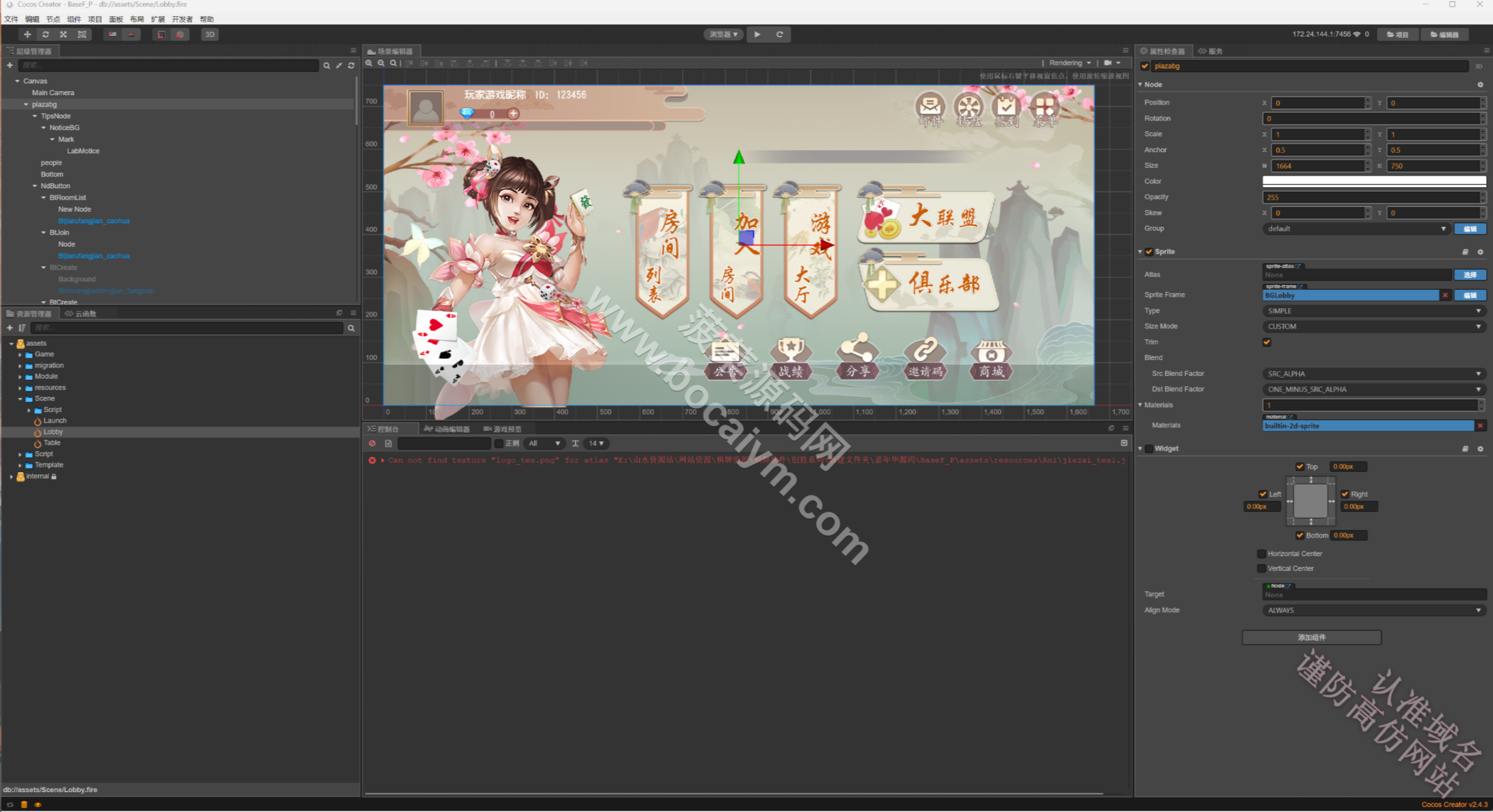Click the 添加组件 add component button
This screenshot has height=812, width=1493.
pyautogui.click(x=1312, y=637)
